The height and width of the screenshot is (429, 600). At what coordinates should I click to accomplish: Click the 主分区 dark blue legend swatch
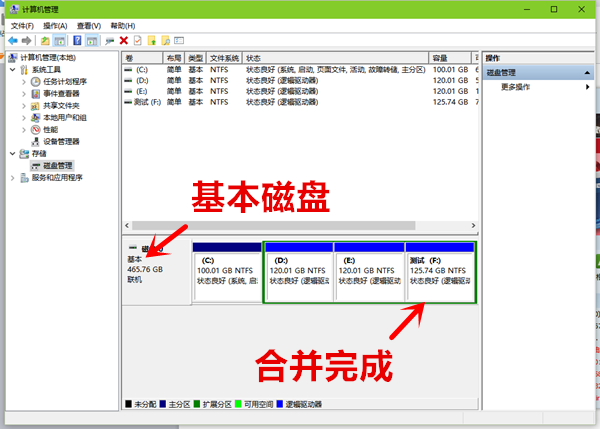point(163,404)
